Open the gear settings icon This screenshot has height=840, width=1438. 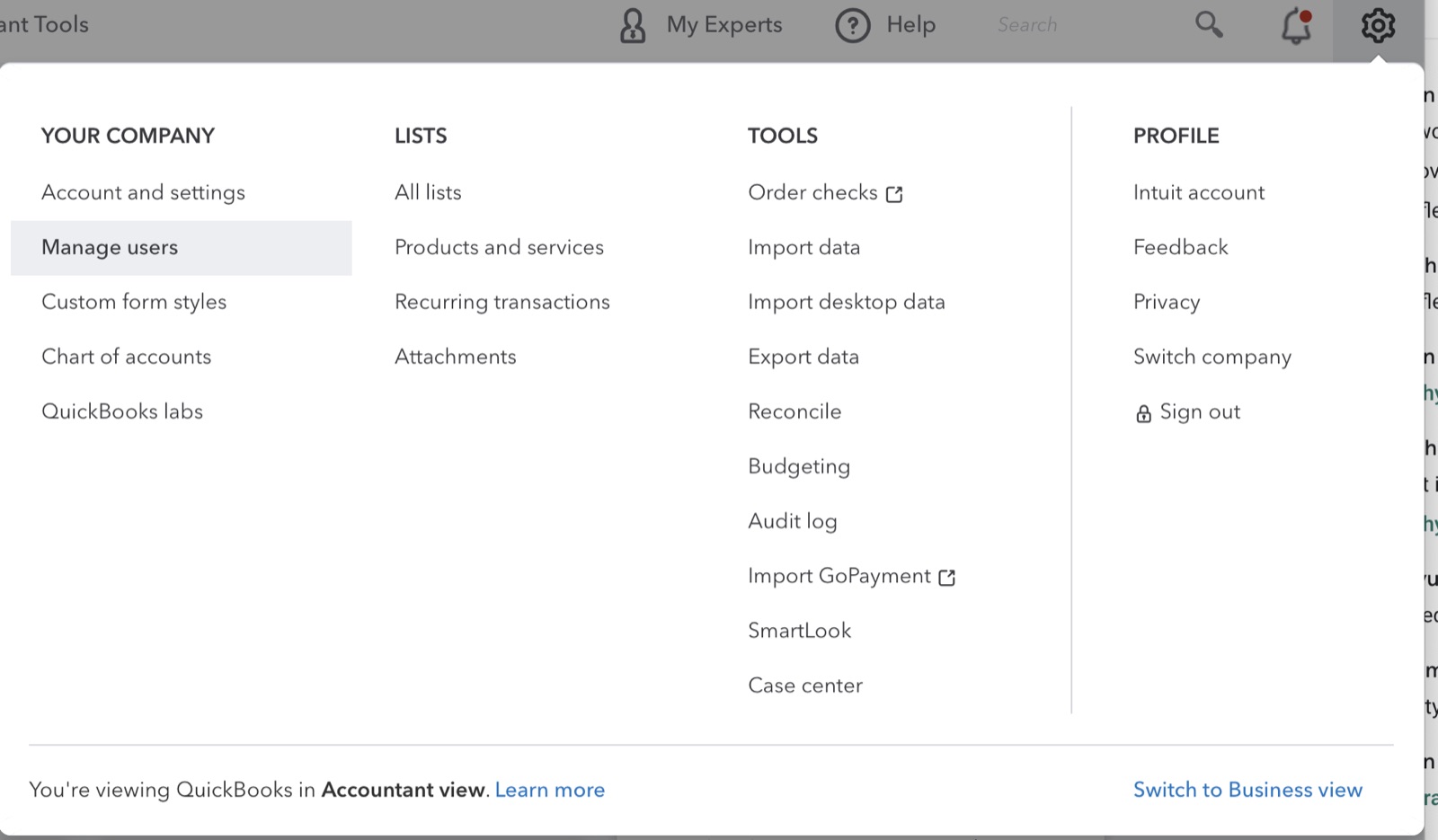(1378, 25)
